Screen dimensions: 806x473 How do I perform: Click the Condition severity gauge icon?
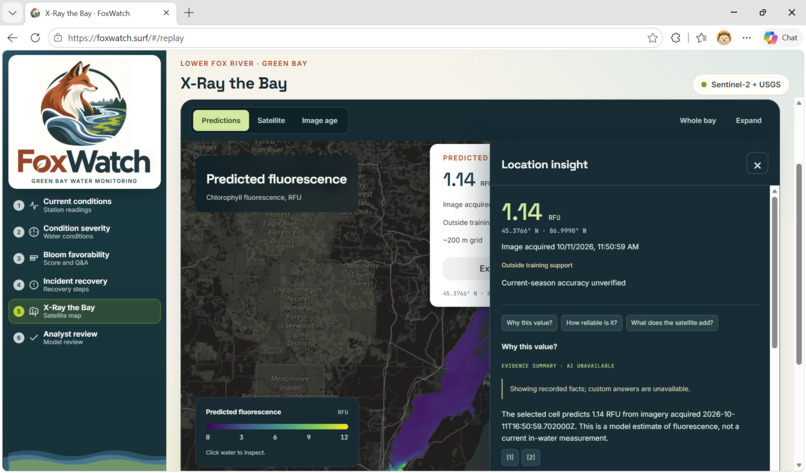coord(34,232)
